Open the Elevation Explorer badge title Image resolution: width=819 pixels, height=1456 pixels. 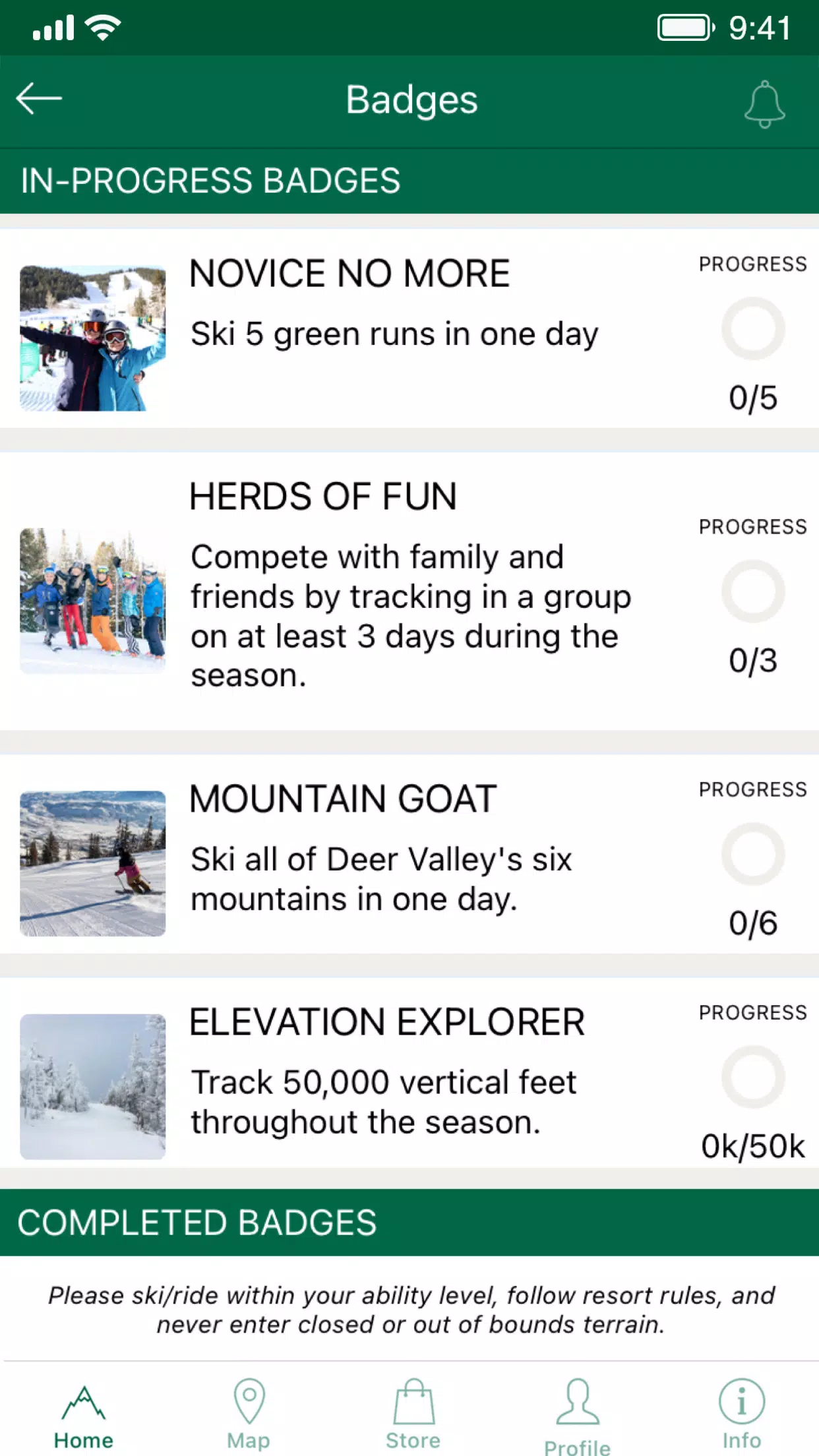pos(387,1022)
